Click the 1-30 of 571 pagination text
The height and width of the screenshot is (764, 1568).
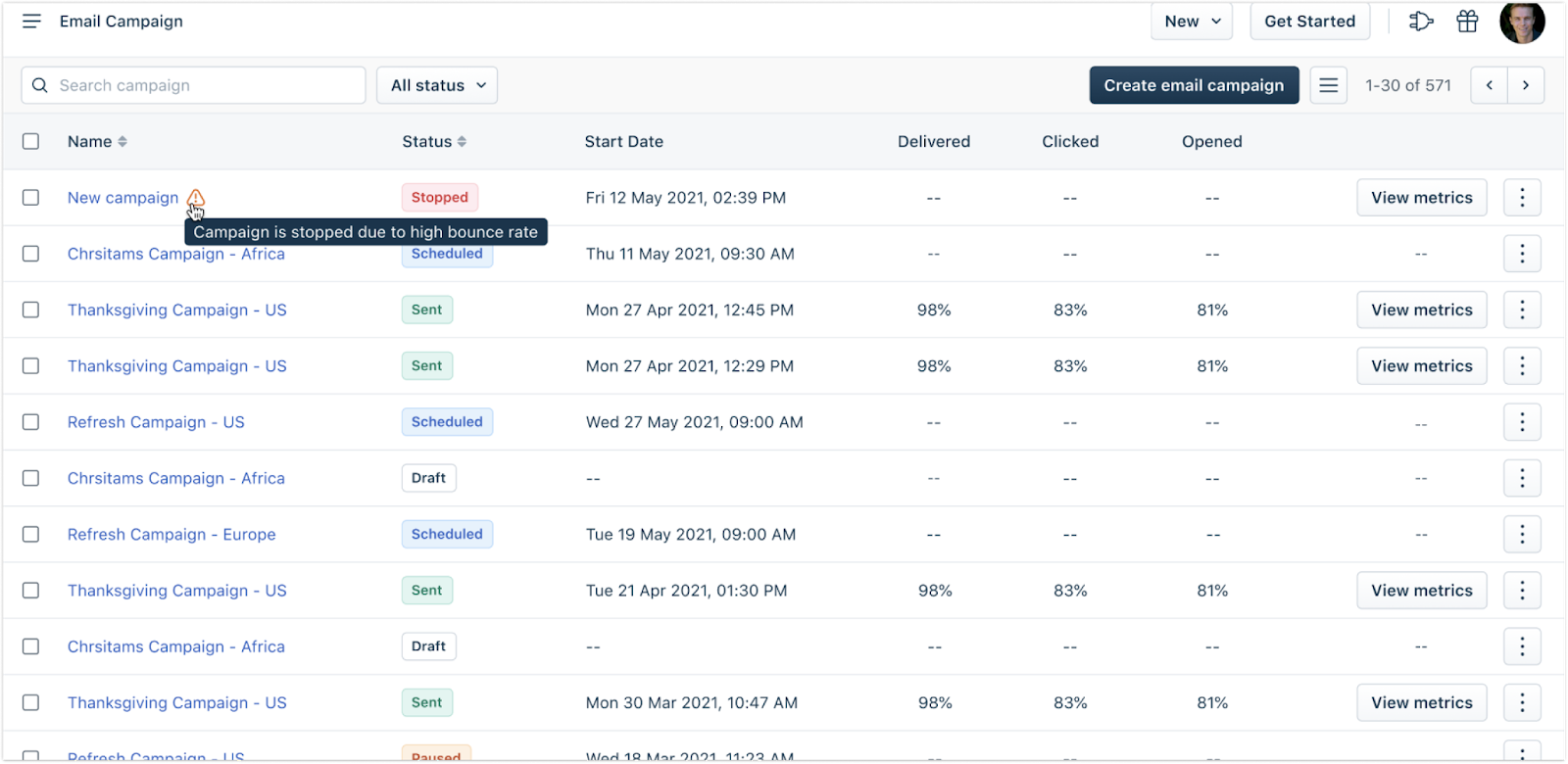(x=1408, y=85)
